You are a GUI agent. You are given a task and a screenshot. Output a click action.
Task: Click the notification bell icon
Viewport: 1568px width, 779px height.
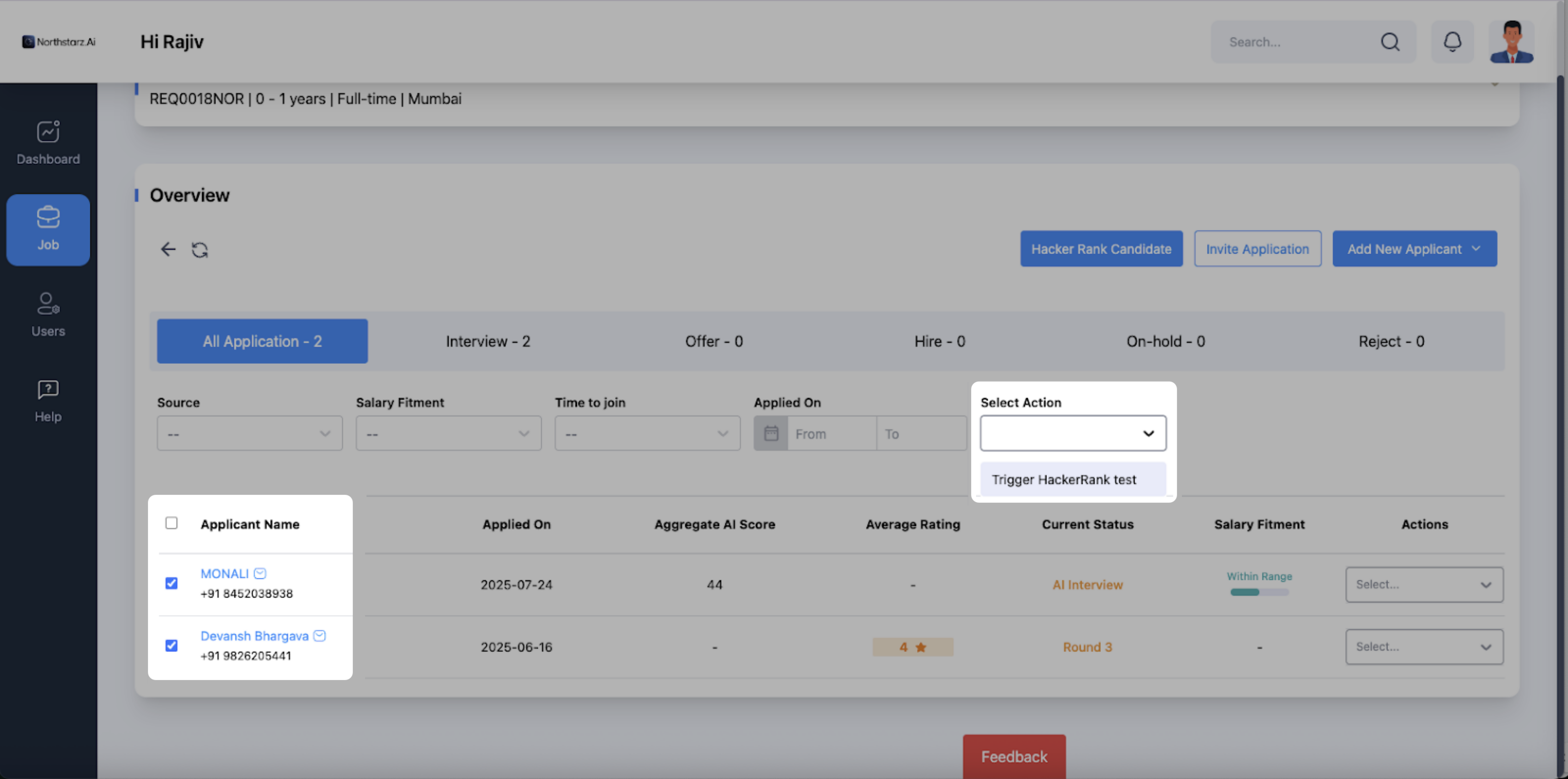[1452, 41]
